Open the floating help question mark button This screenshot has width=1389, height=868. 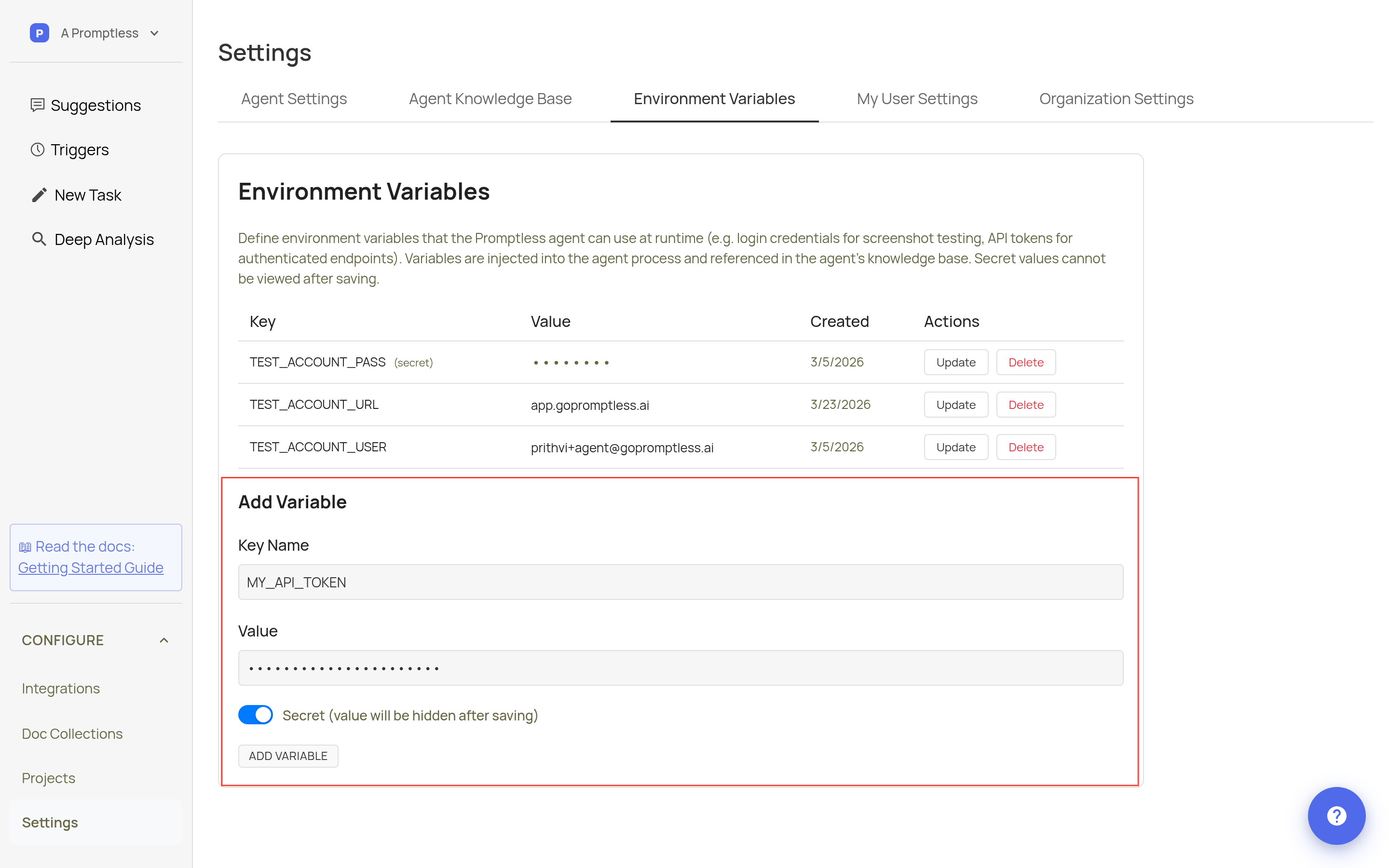1336,816
